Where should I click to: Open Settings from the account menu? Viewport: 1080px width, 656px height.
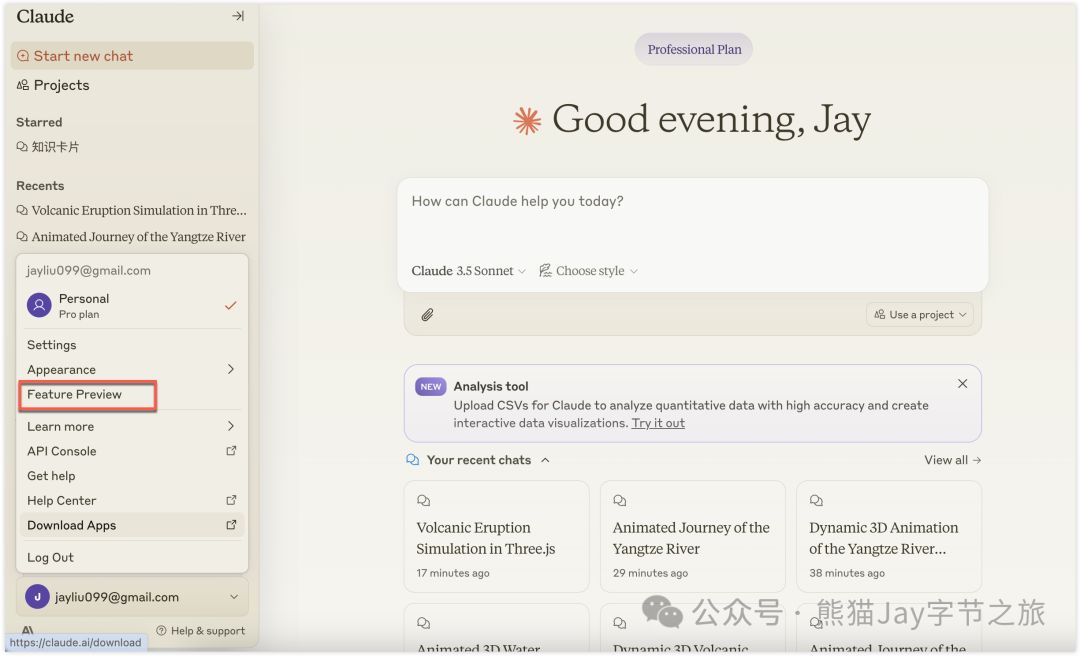(x=52, y=345)
